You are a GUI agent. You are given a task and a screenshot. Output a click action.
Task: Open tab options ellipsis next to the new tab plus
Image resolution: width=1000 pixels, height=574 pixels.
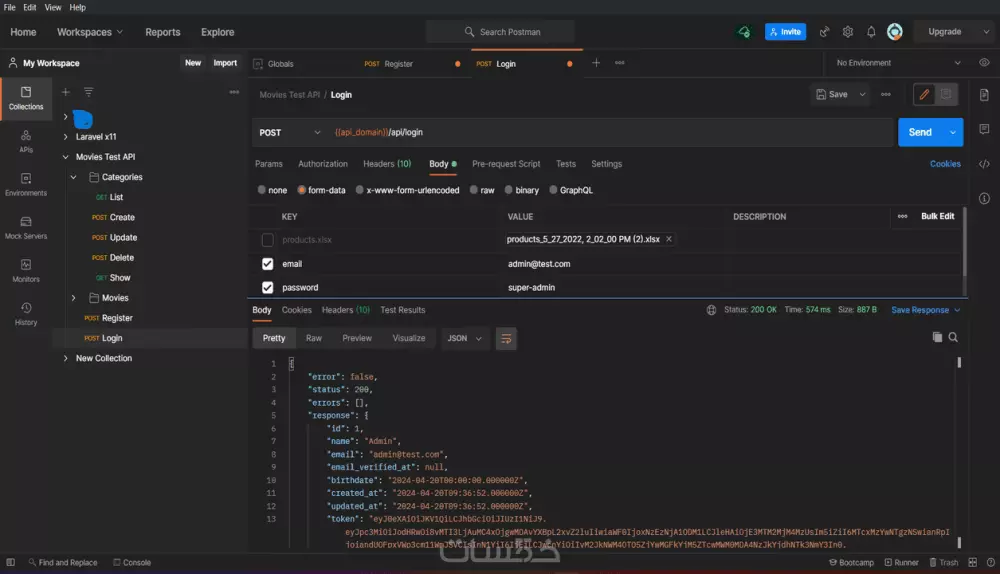coord(619,63)
